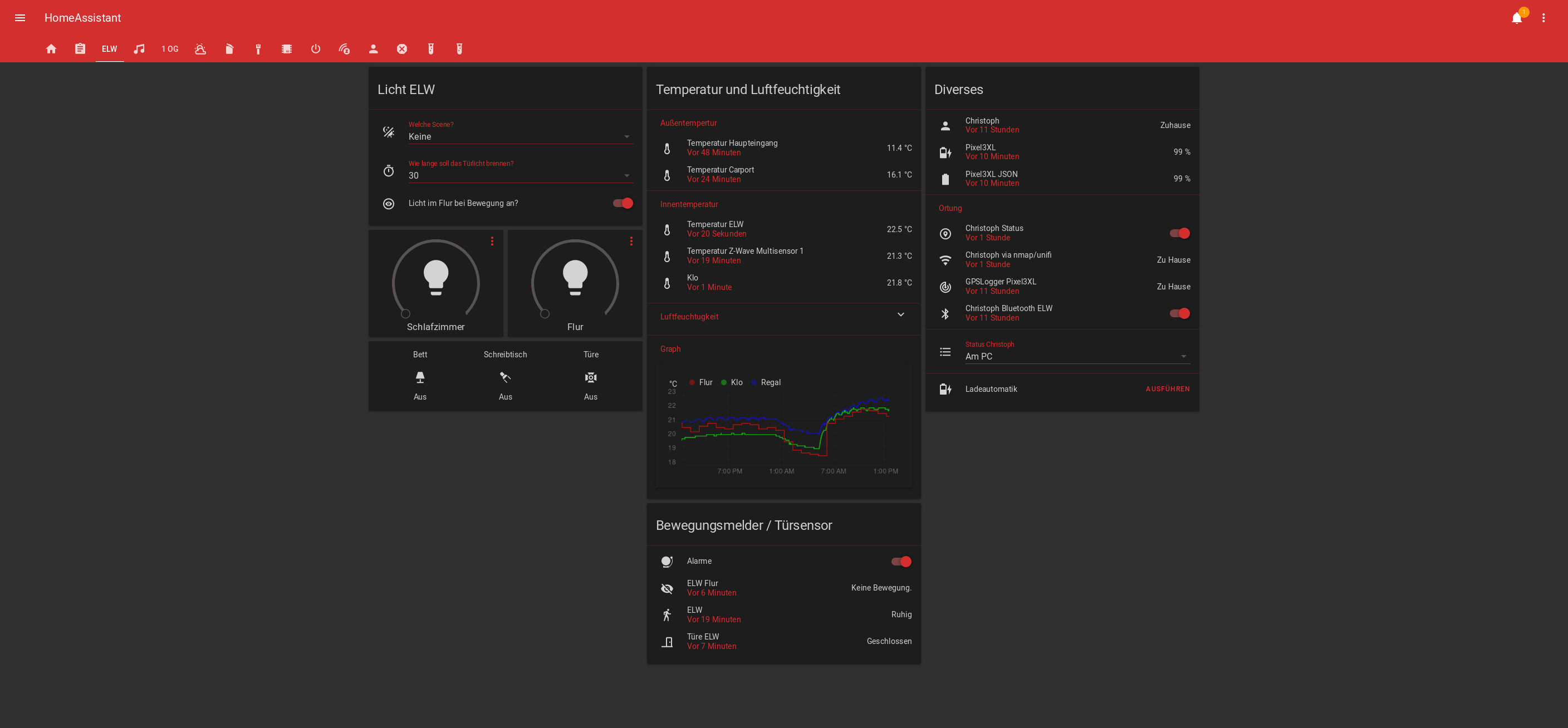Click the notifications bell icon
Image resolution: width=1568 pixels, height=728 pixels.
click(1516, 18)
